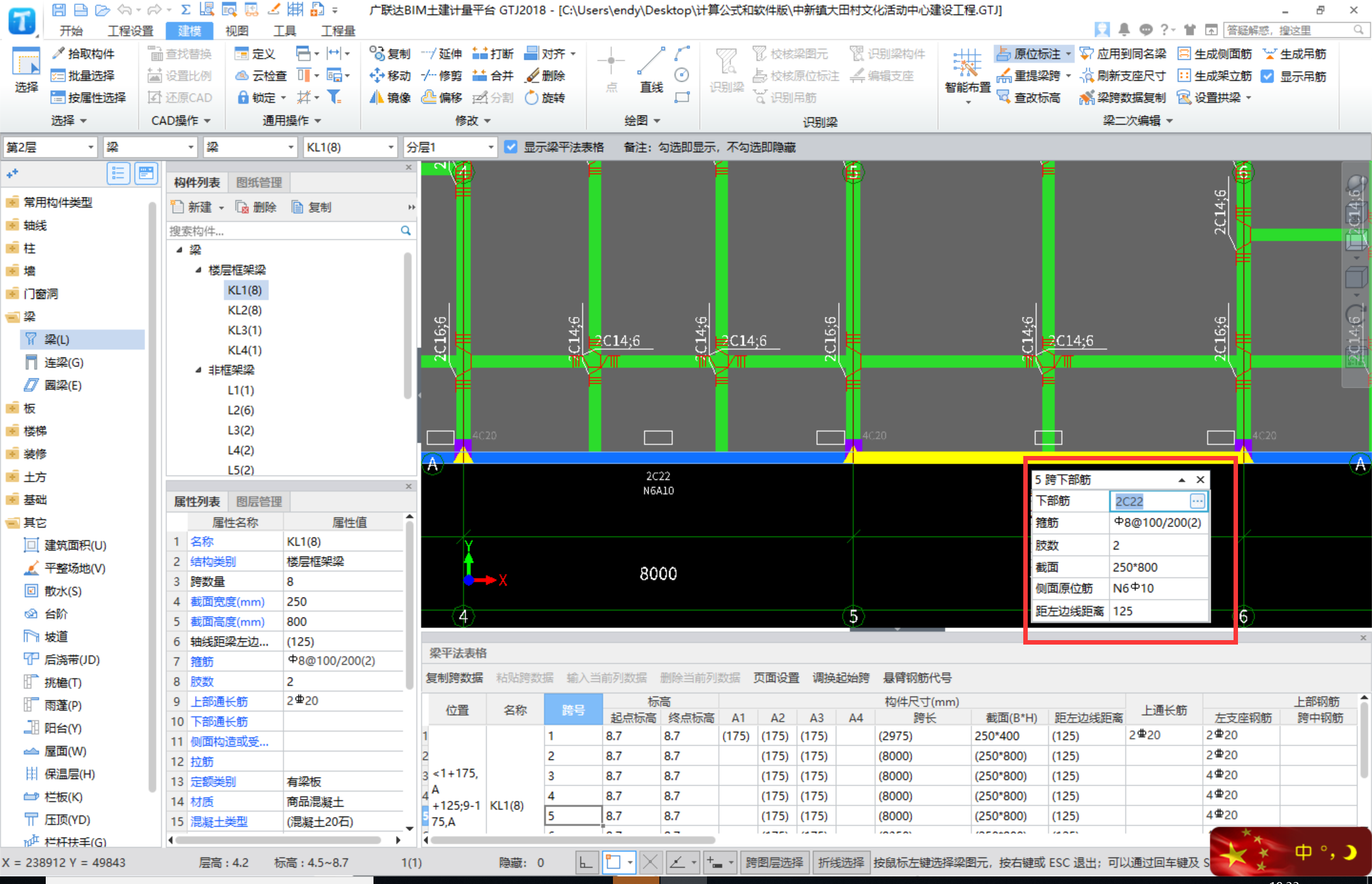Open the 工程设置 ribbon tab
This screenshot has height=884, width=1372.
point(130,30)
